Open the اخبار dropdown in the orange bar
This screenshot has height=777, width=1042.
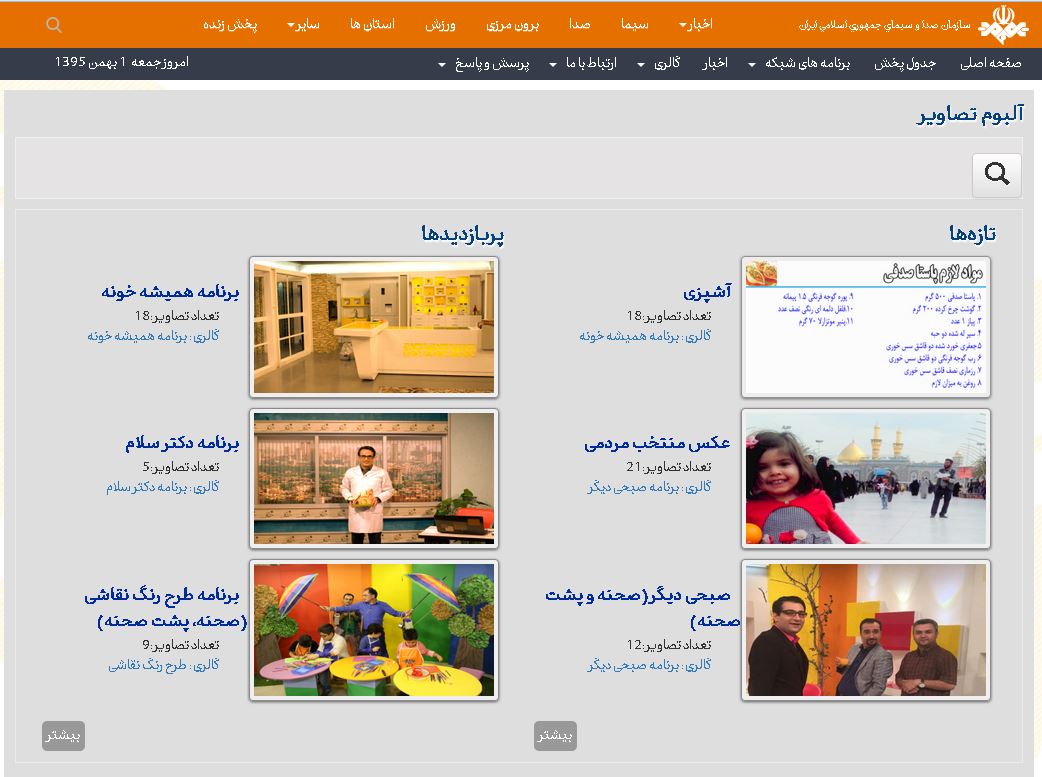[695, 25]
